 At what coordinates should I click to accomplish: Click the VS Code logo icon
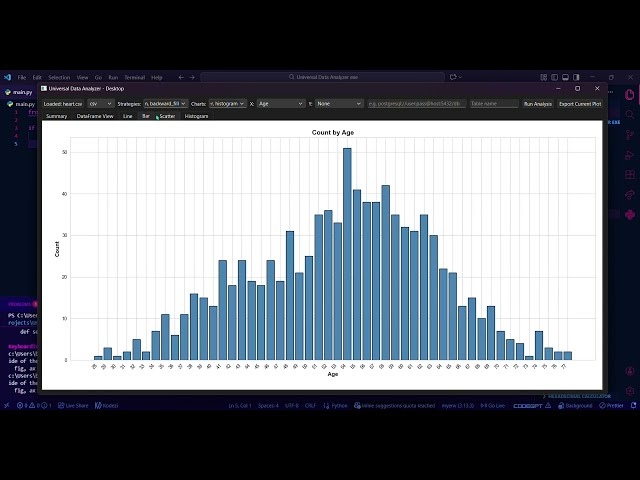7,77
